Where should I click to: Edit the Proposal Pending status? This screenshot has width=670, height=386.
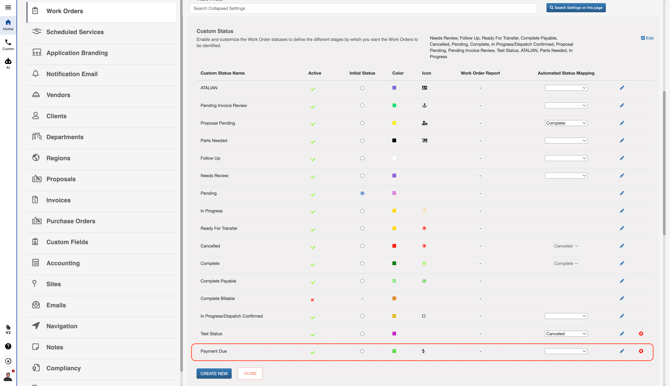[622, 123]
